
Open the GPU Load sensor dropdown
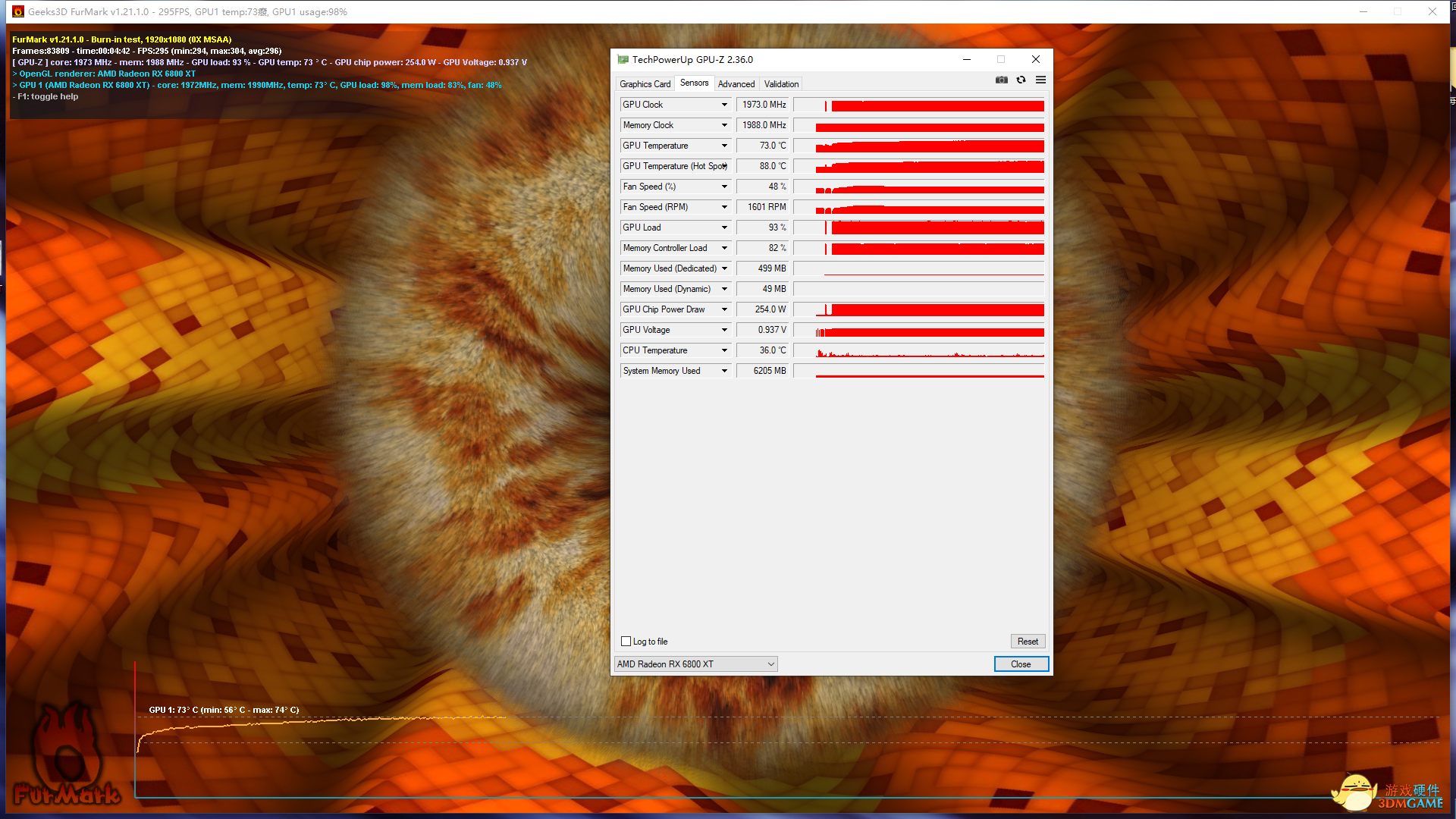pos(724,227)
